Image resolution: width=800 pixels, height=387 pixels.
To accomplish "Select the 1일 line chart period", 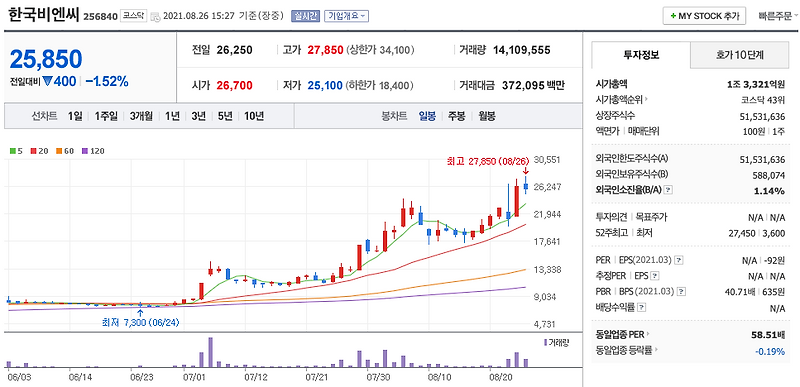I will [74, 116].
